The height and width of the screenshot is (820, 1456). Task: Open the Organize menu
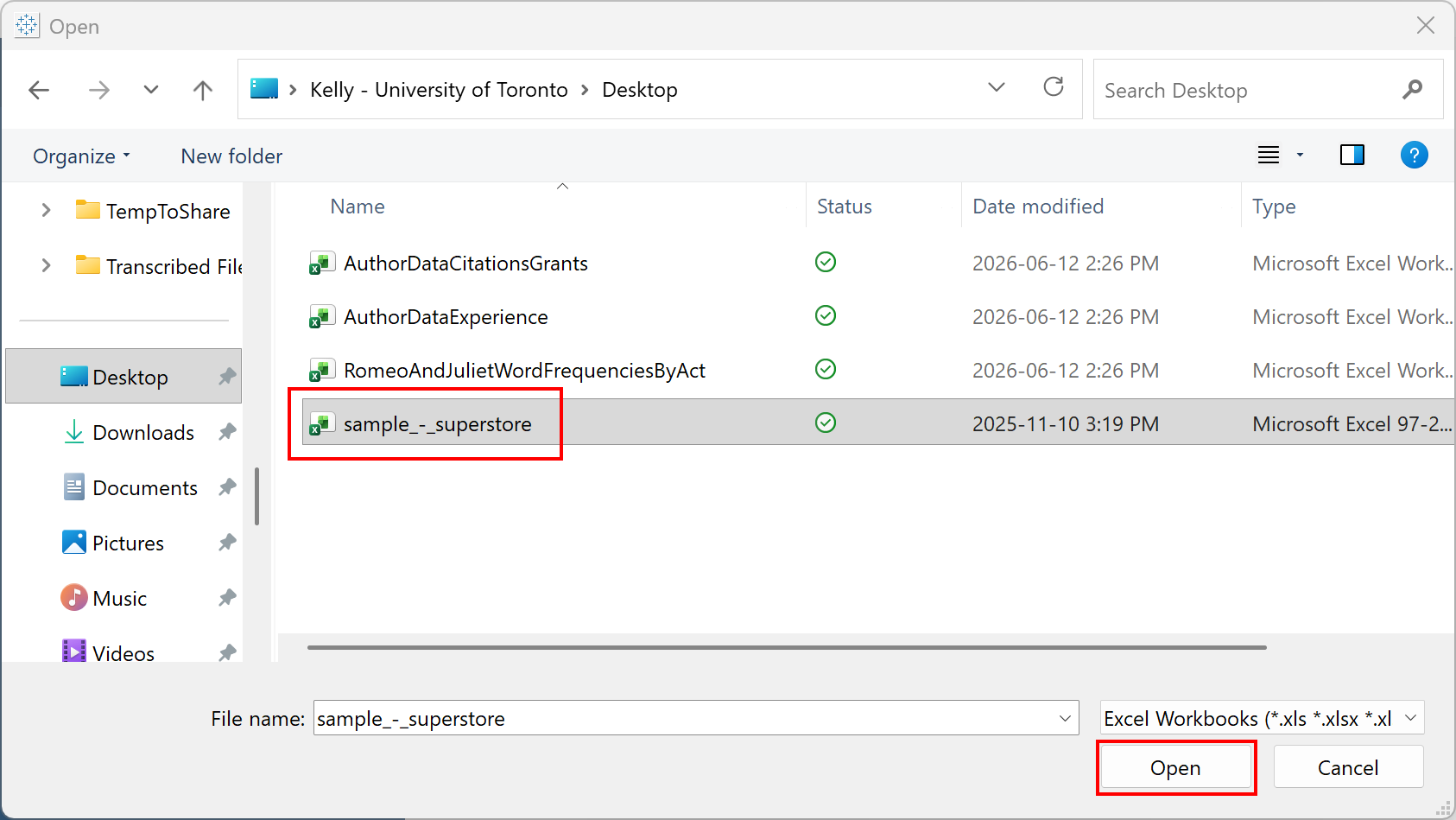(x=81, y=156)
